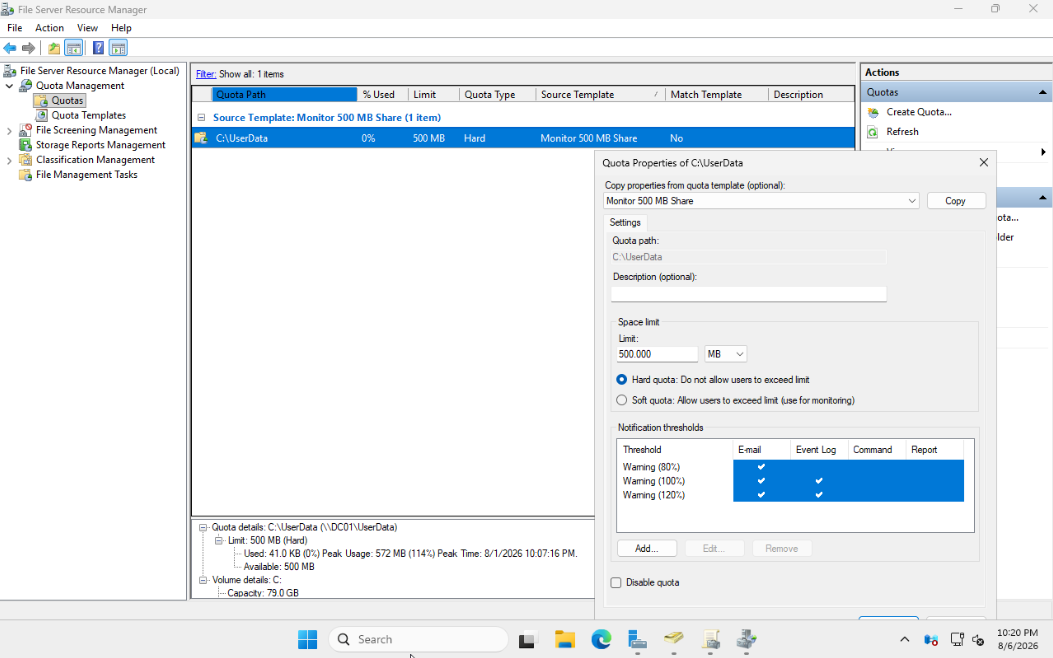The width and height of the screenshot is (1053, 658).
Task: Show hidden system tray icons chevron
Action: 905,640
